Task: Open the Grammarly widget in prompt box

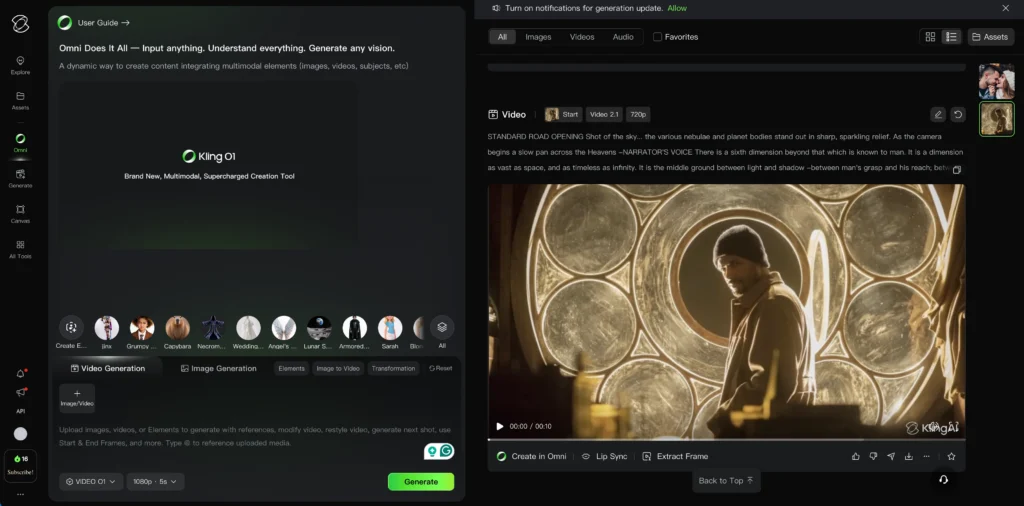Action: point(439,451)
